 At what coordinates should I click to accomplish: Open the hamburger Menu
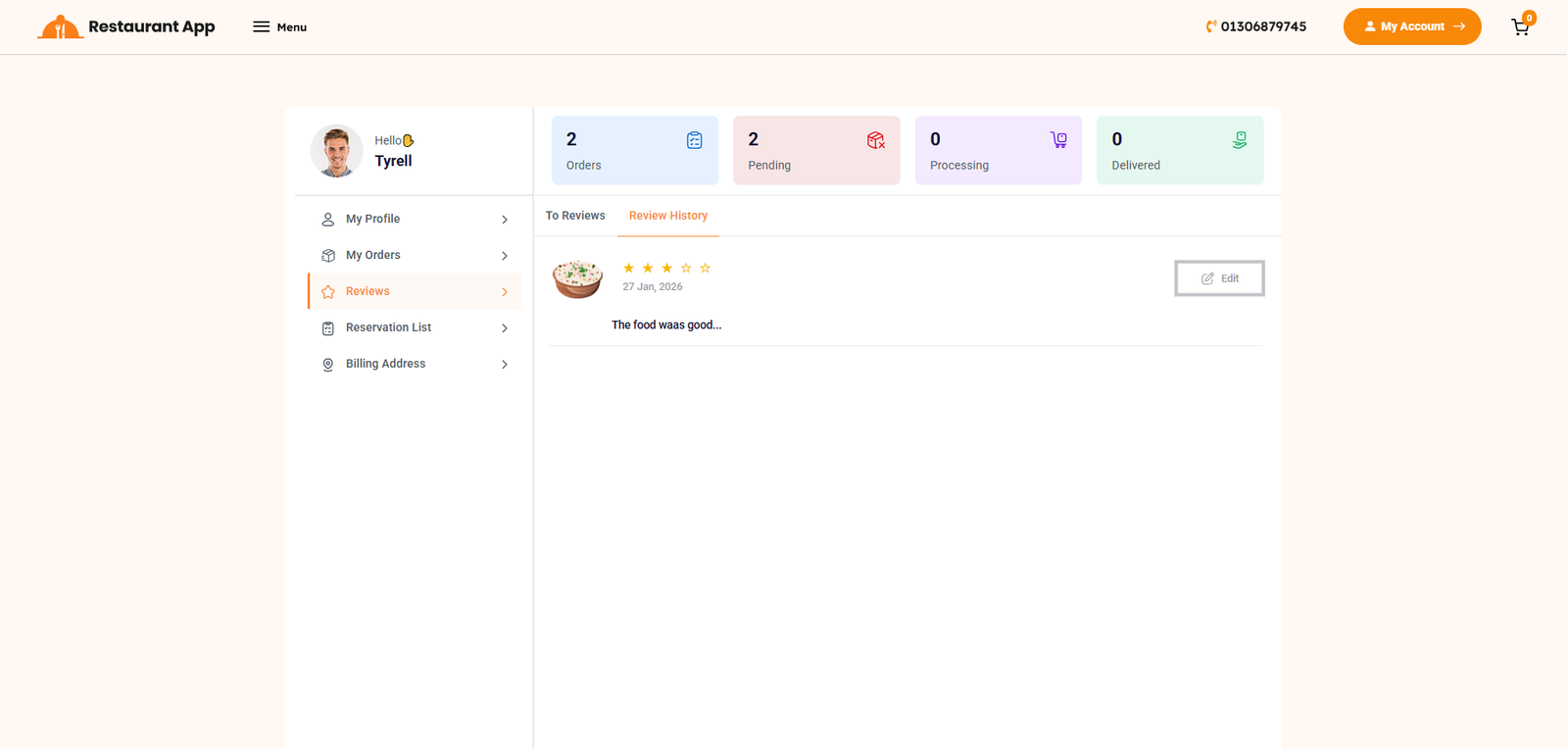(279, 27)
